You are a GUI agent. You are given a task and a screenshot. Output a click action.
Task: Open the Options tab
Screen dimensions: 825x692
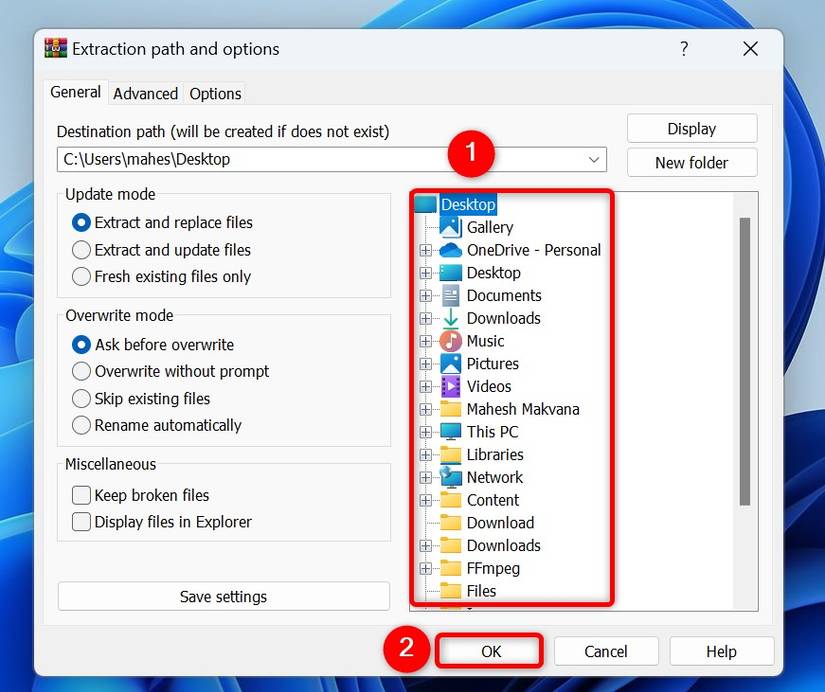tap(214, 93)
